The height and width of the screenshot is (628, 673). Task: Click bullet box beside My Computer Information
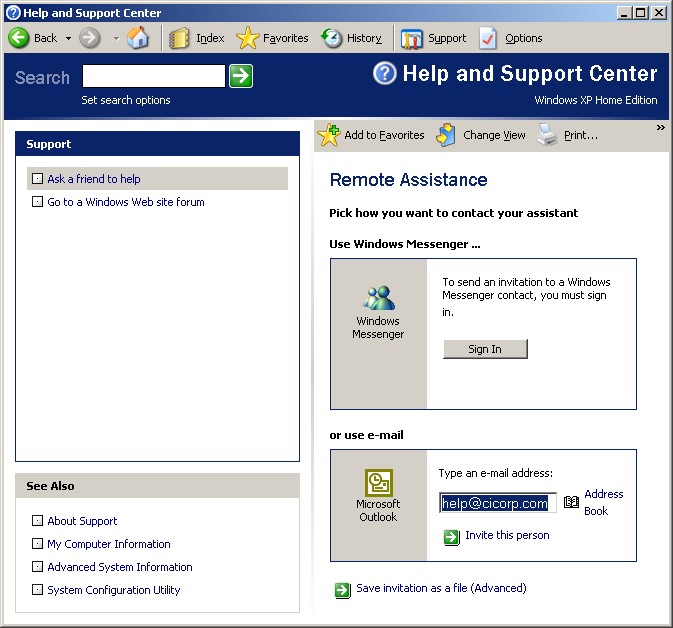pyautogui.click(x=37, y=543)
